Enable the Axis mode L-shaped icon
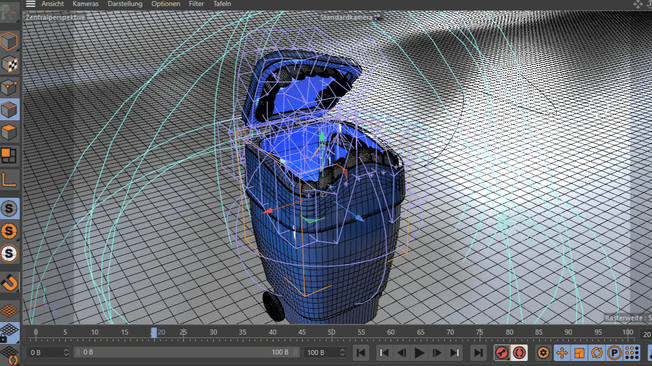 [9, 179]
